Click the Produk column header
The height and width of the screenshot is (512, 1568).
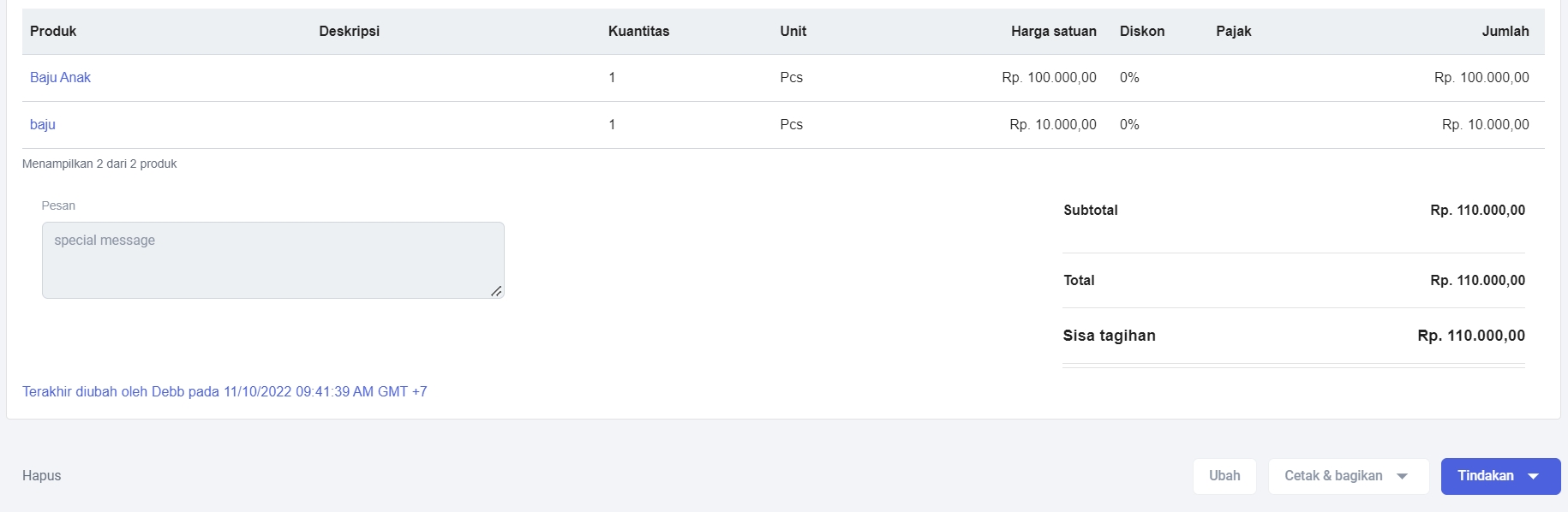[x=53, y=31]
